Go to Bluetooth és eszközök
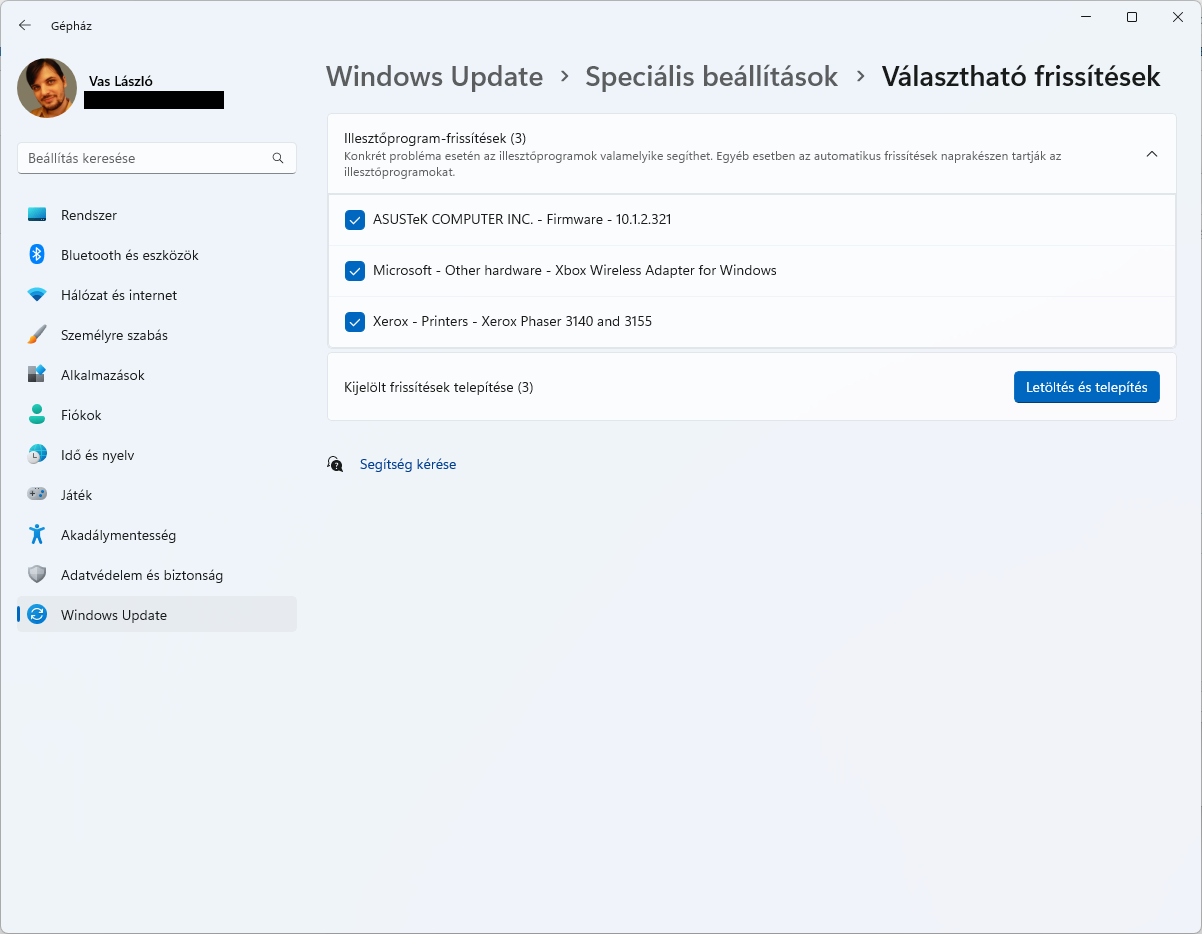This screenshot has height=934, width=1202. [x=157, y=255]
